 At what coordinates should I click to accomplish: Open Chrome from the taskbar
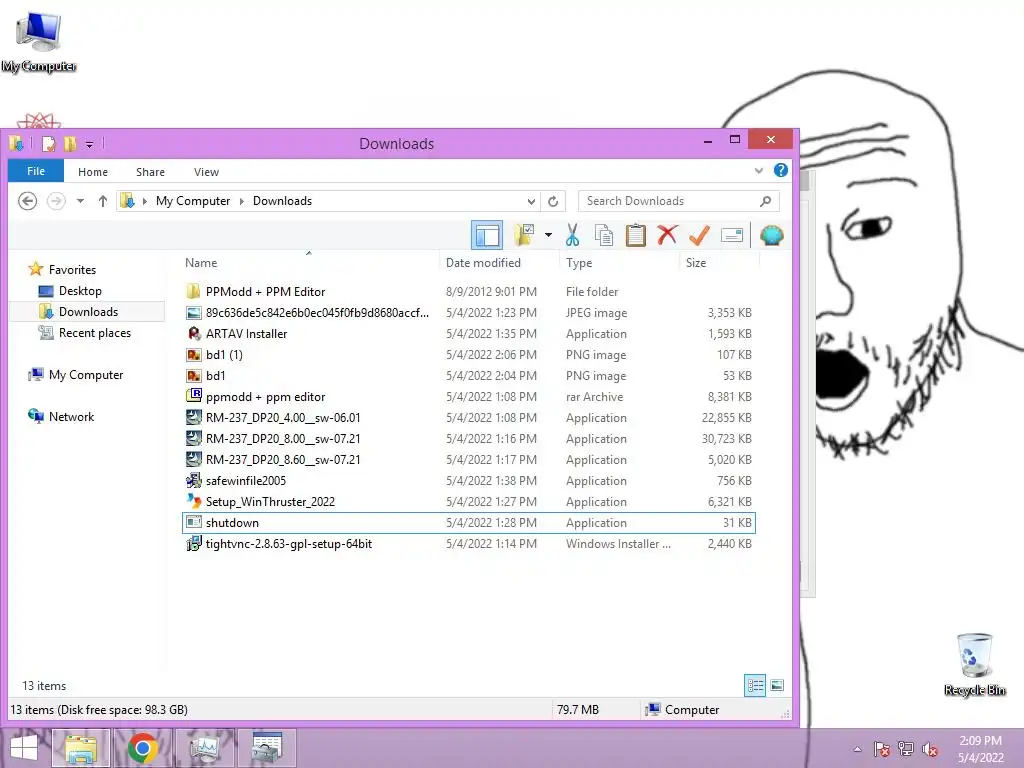(142, 748)
